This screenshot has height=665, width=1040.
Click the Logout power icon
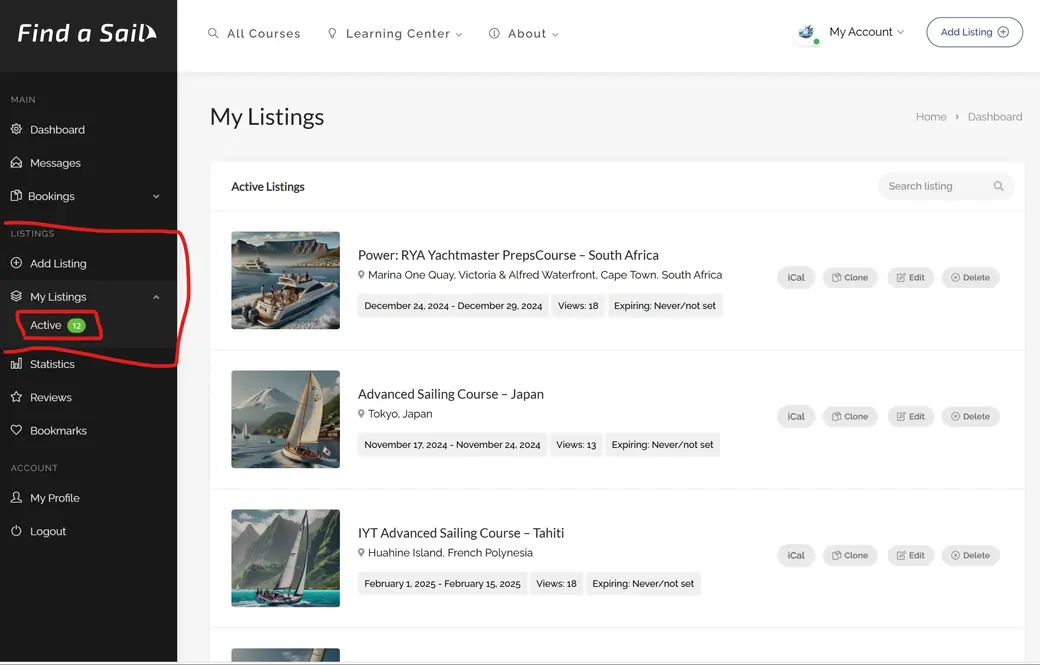click(16, 531)
